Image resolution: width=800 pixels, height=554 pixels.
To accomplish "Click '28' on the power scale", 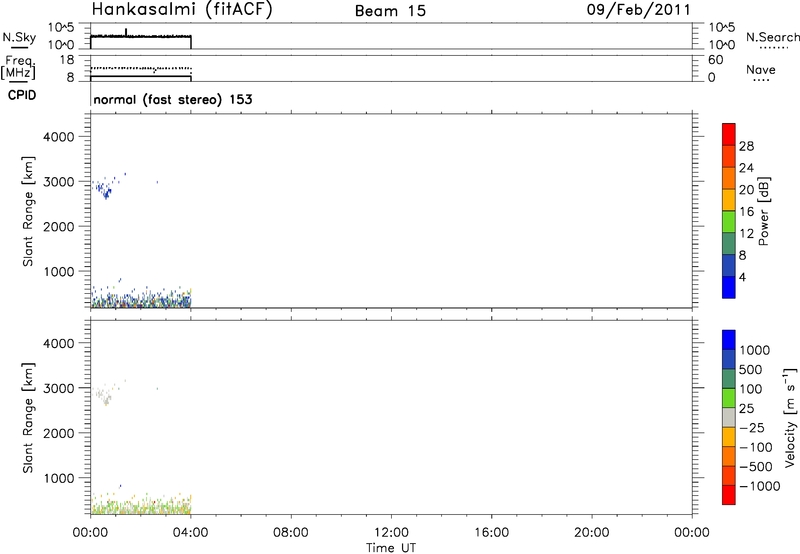I will (x=746, y=146).
